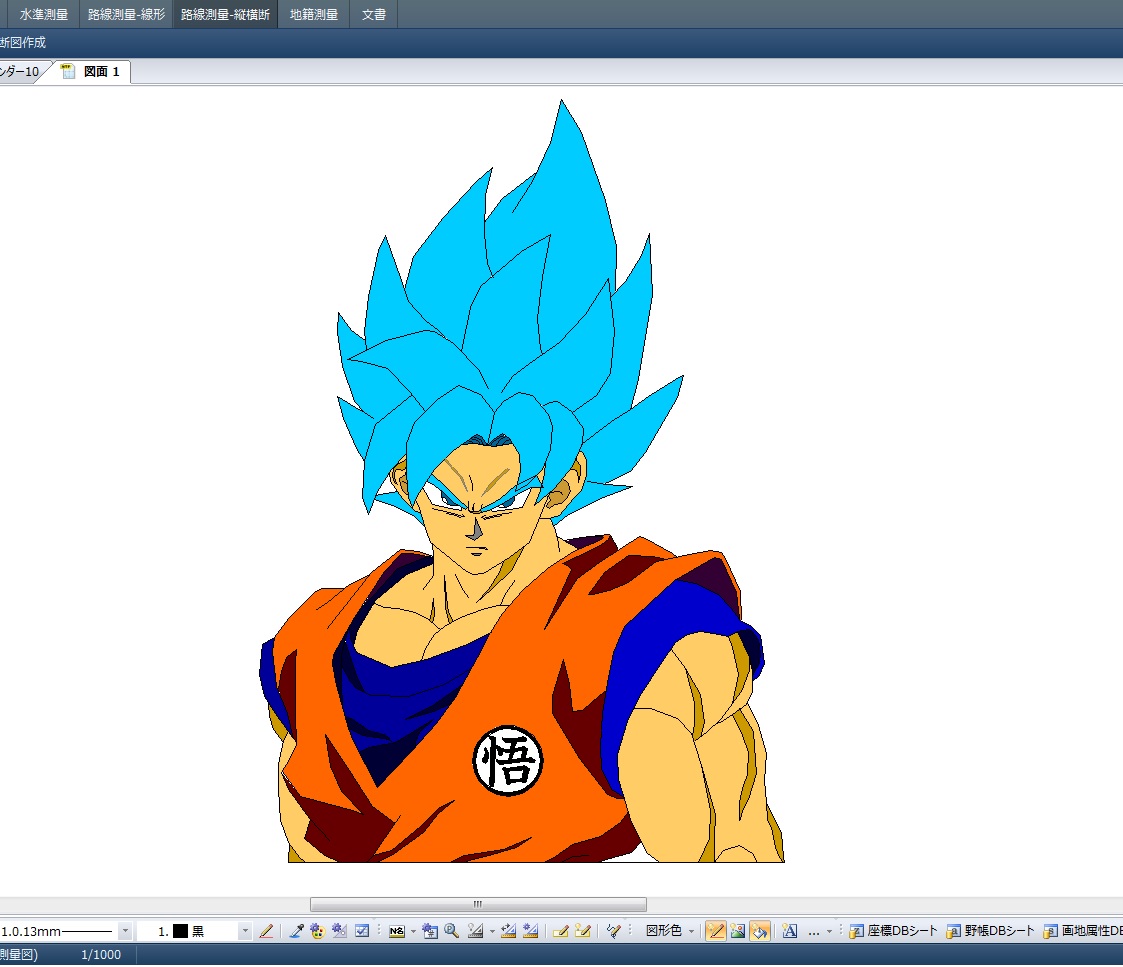1123x967 pixels.
Task: Click the gear with grid sheet icon
Action: click(430, 931)
